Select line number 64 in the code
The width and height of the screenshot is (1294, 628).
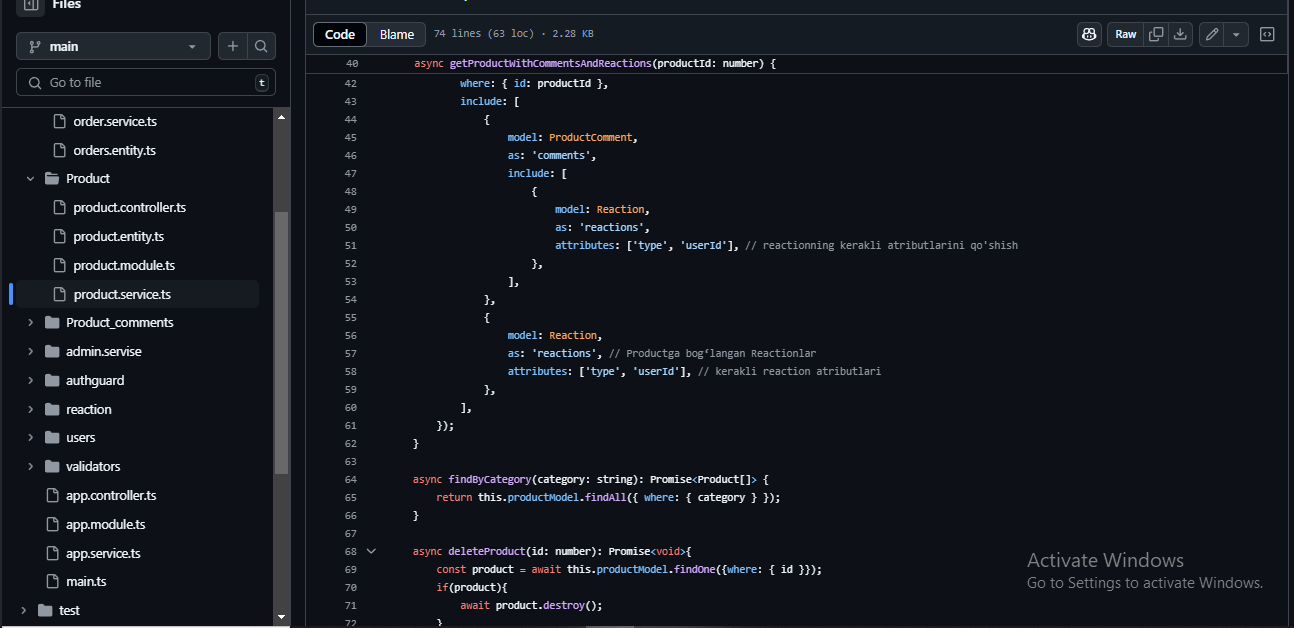pos(350,479)
